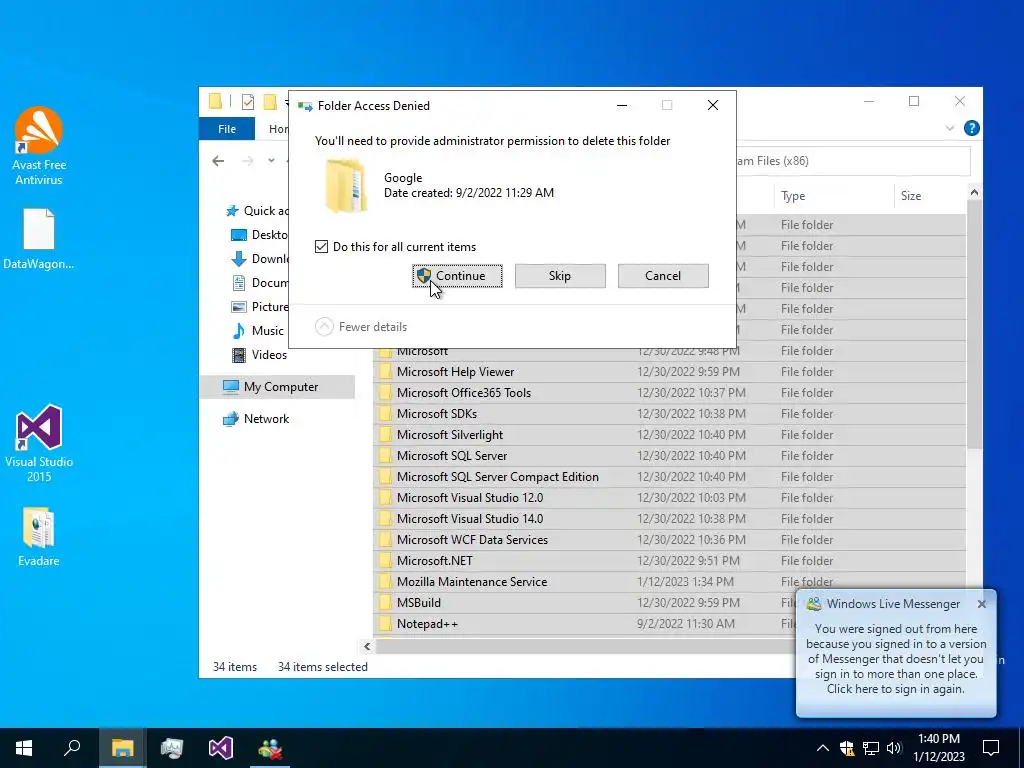Select Microsoft WCF Data Services folder

[x=669, y=539]
